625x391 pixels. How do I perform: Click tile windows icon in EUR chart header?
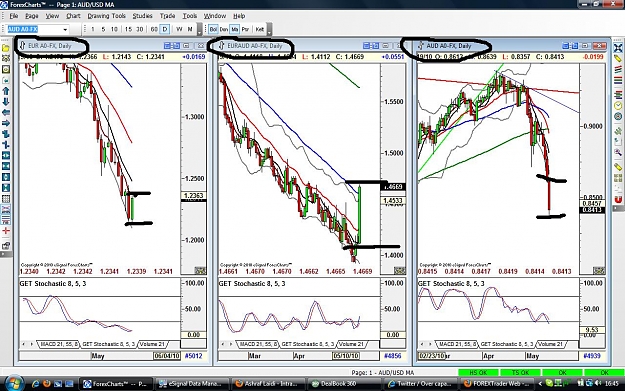172,46
